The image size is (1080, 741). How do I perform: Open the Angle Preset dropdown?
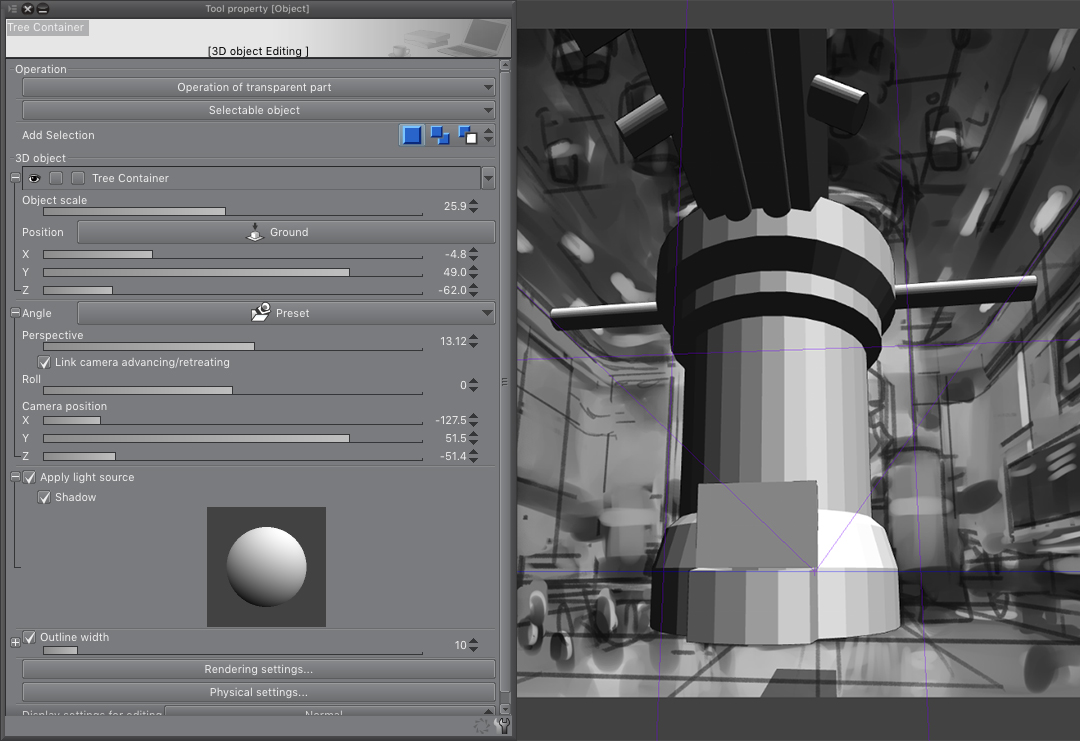(286, 313)
